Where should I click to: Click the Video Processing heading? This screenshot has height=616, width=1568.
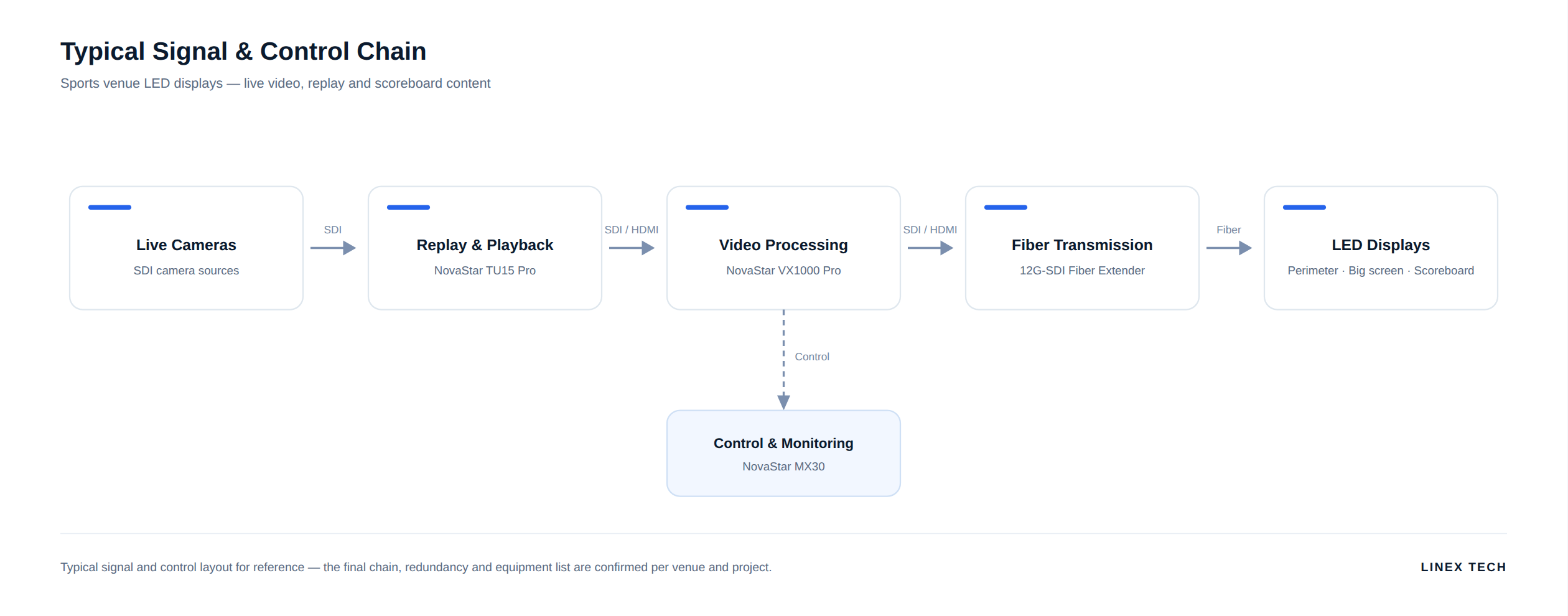tap(783, 245)
